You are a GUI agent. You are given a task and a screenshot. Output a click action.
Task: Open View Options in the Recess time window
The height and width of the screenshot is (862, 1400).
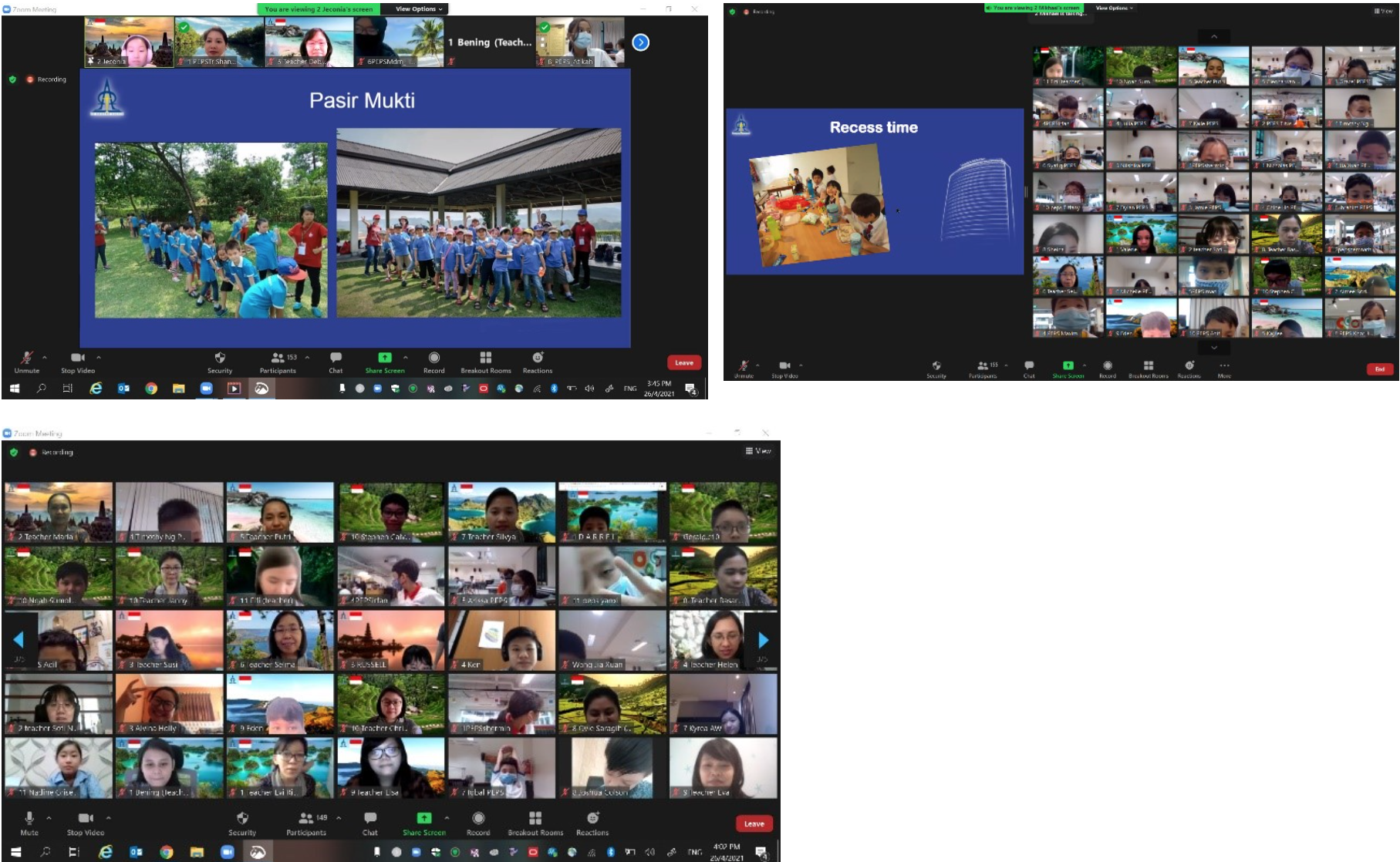[x=1114, y=8]
